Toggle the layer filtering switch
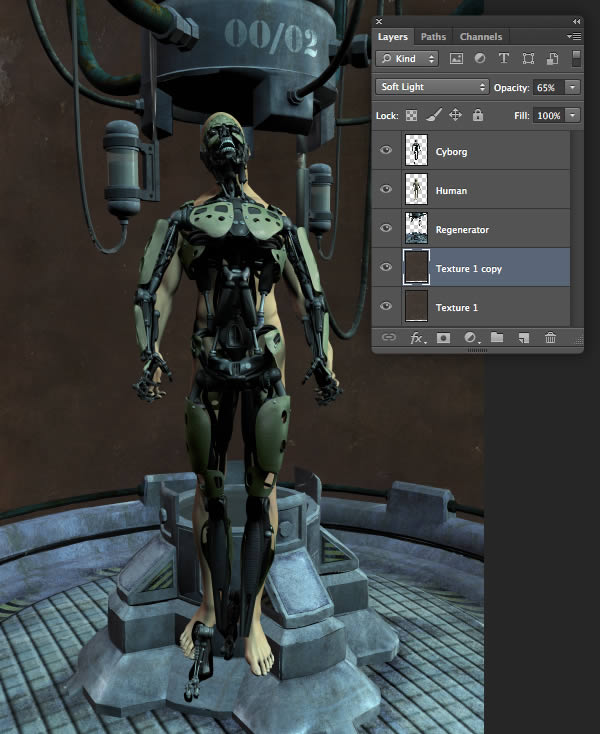 576,59
